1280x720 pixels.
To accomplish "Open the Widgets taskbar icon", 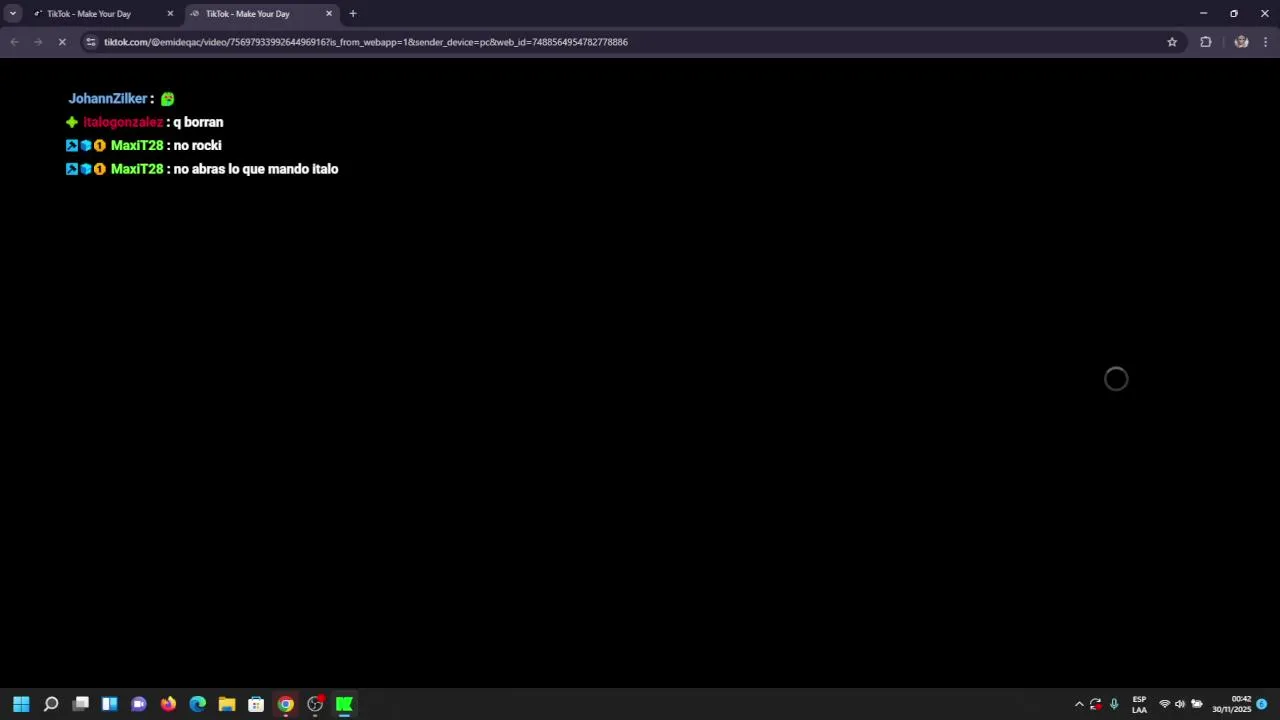I will [x=110, y=704].
